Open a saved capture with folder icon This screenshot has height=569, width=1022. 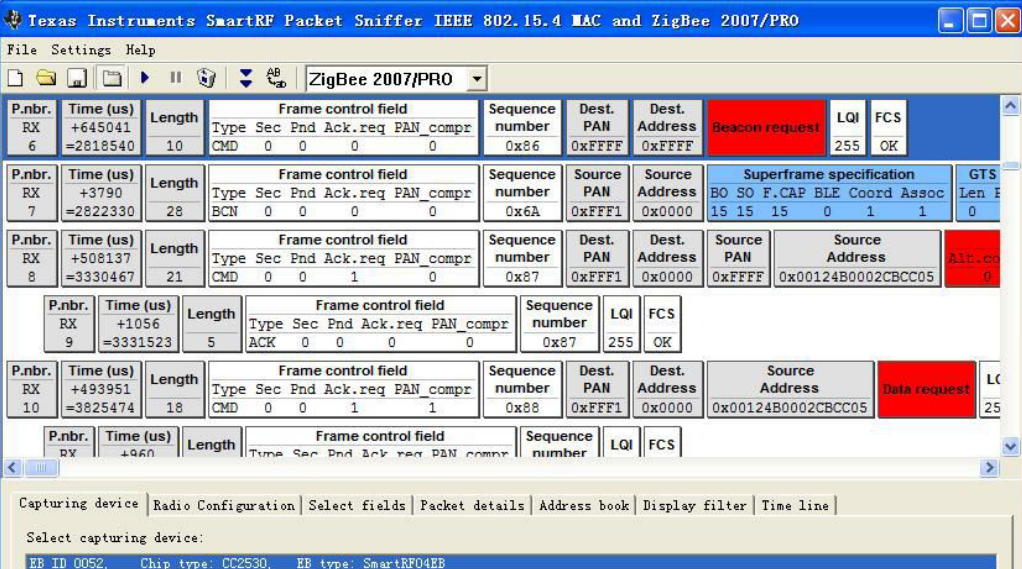pyautogui.click(x=46, y=79)
